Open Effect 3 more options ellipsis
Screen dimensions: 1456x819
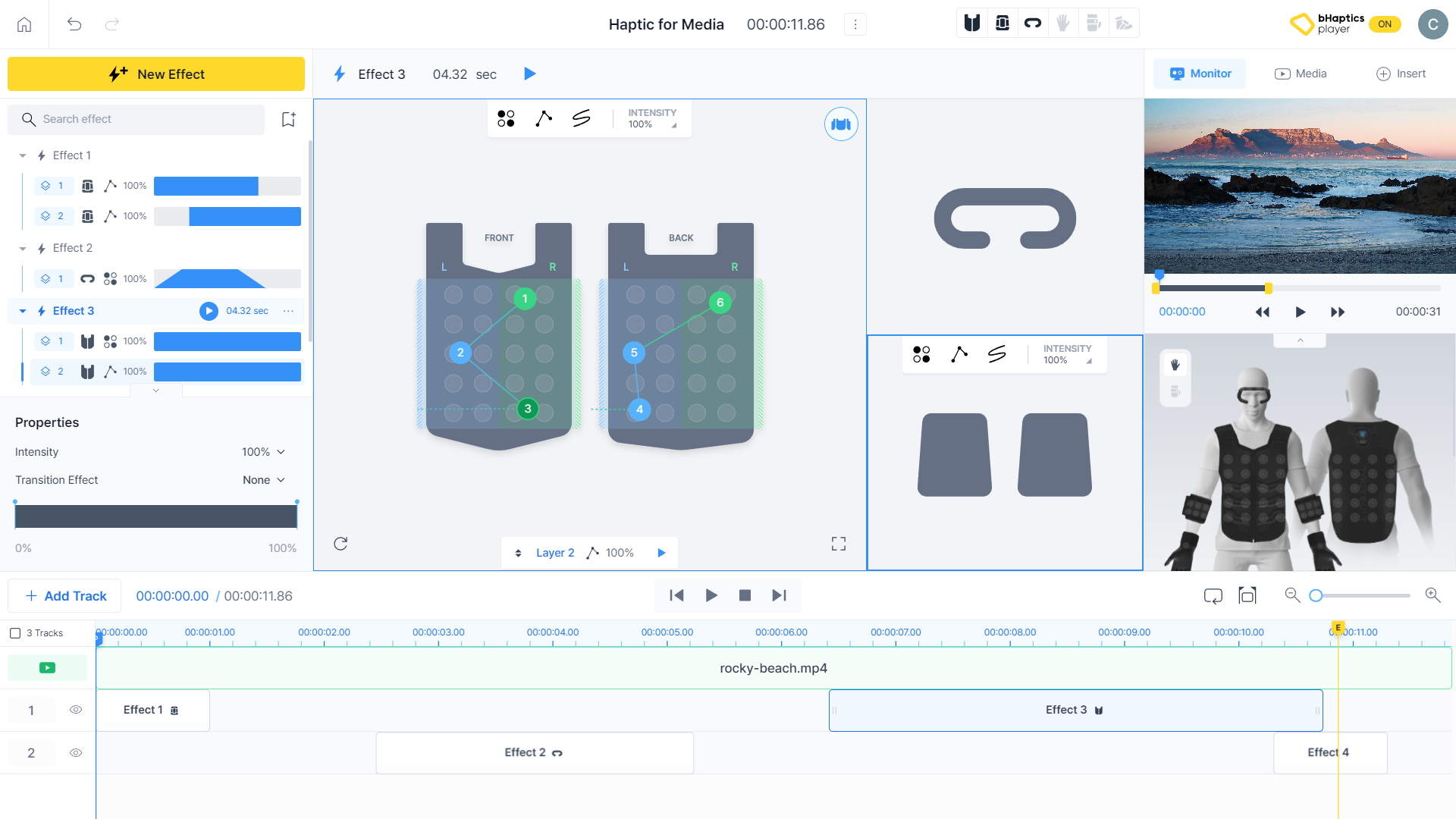tap(288, 311)
